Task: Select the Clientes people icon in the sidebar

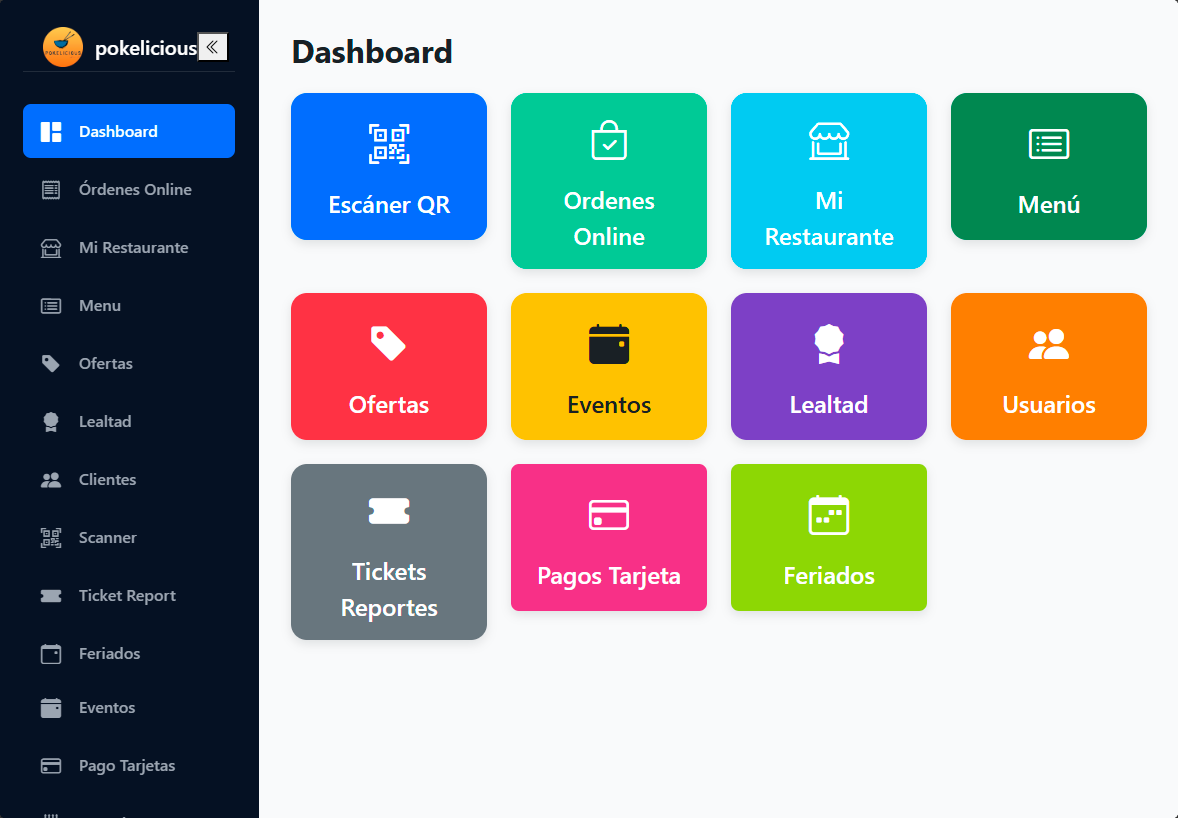Action: (50, 479)
